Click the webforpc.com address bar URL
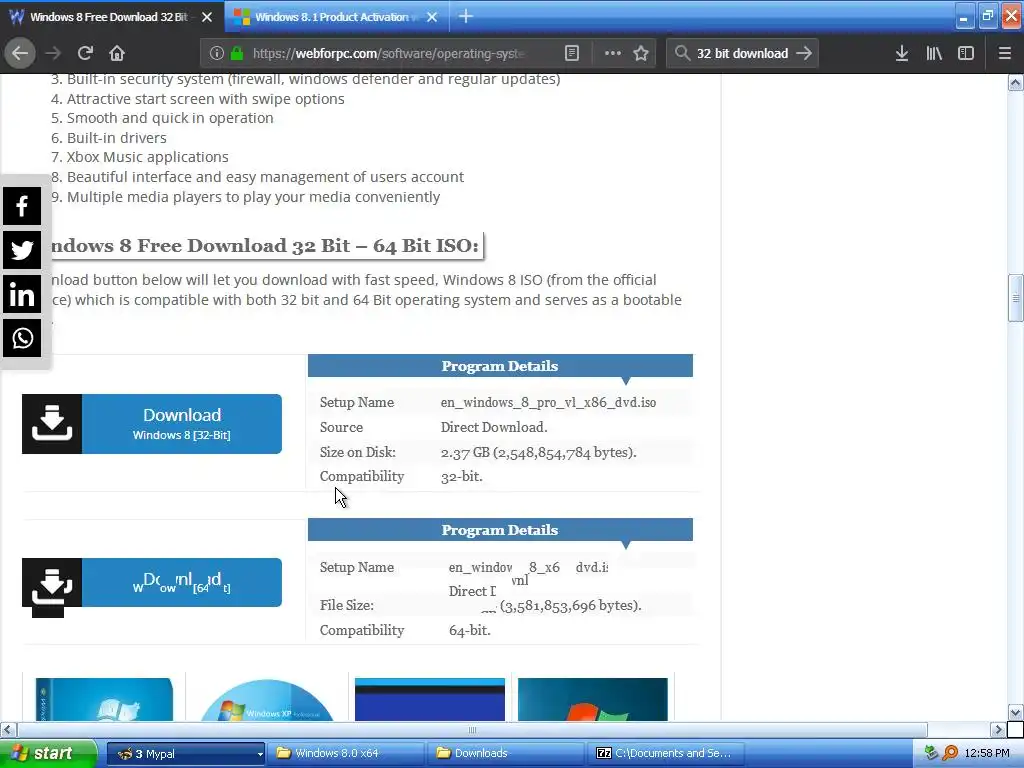The width and height of the screenshot is (1024, 768). click(x=389, y=54)
